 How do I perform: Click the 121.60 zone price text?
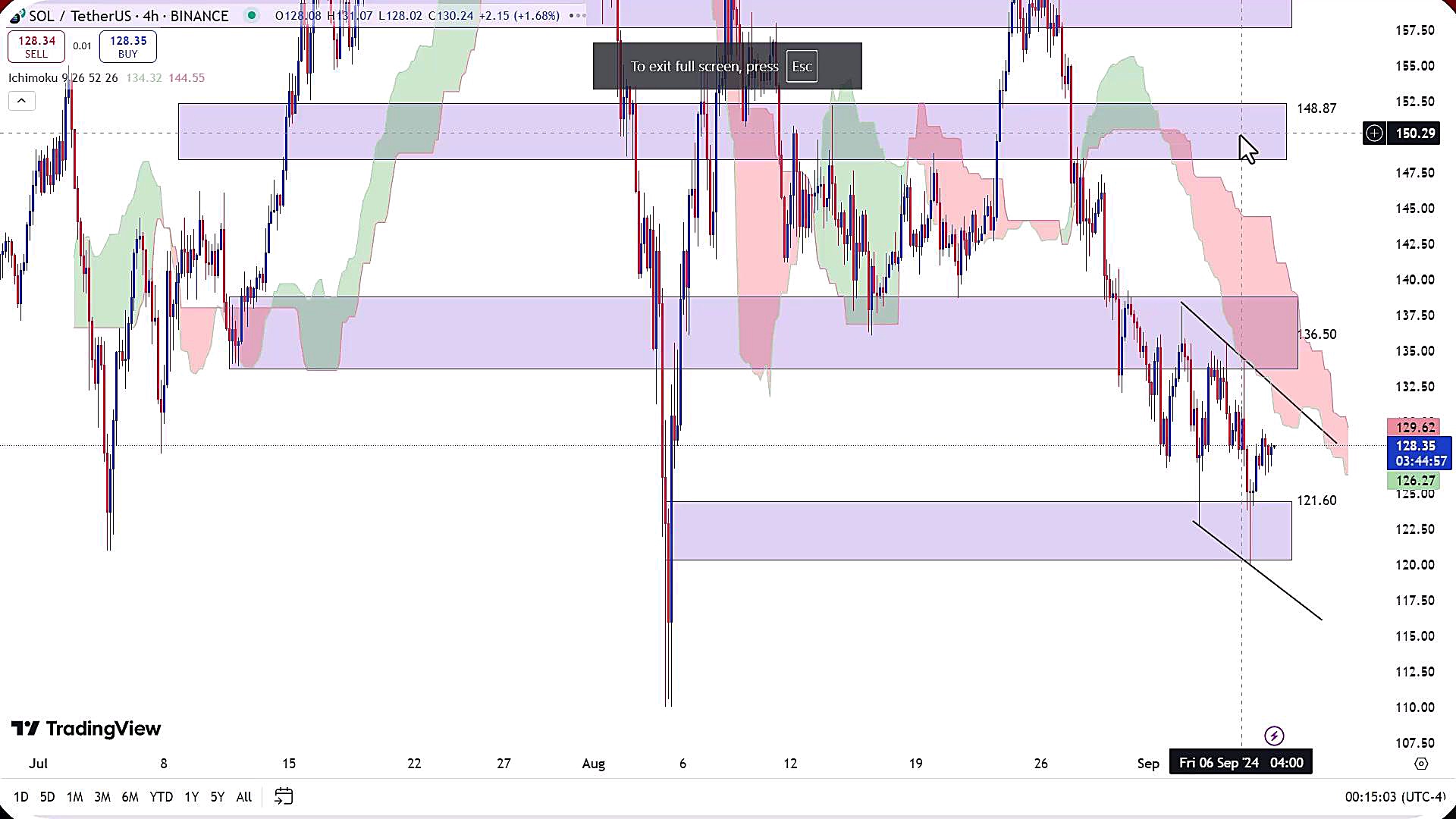click(x=1316, y=500)
